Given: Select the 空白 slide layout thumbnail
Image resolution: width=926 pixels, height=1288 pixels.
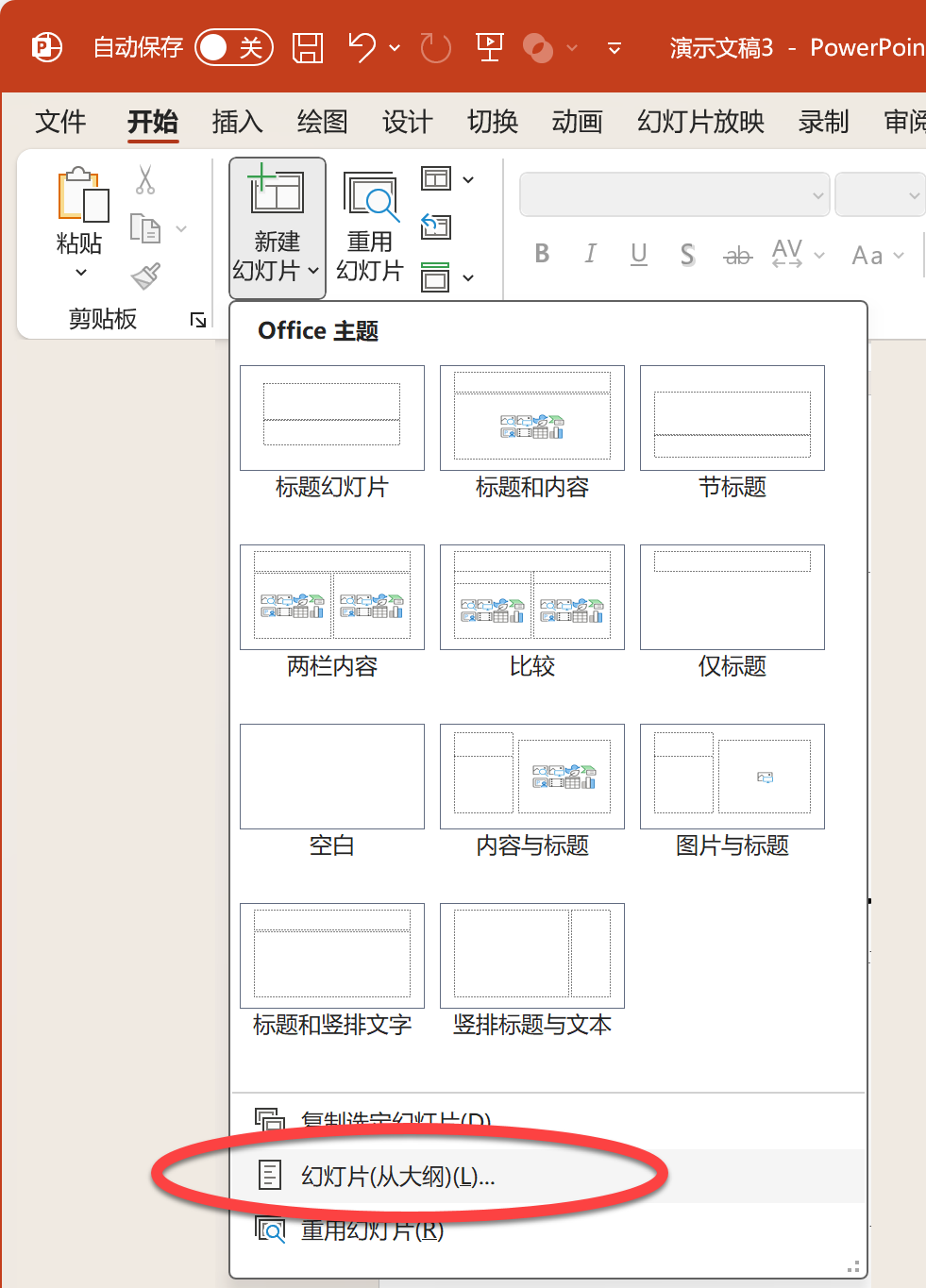Looking at the screenshot, I should point(331,777).
